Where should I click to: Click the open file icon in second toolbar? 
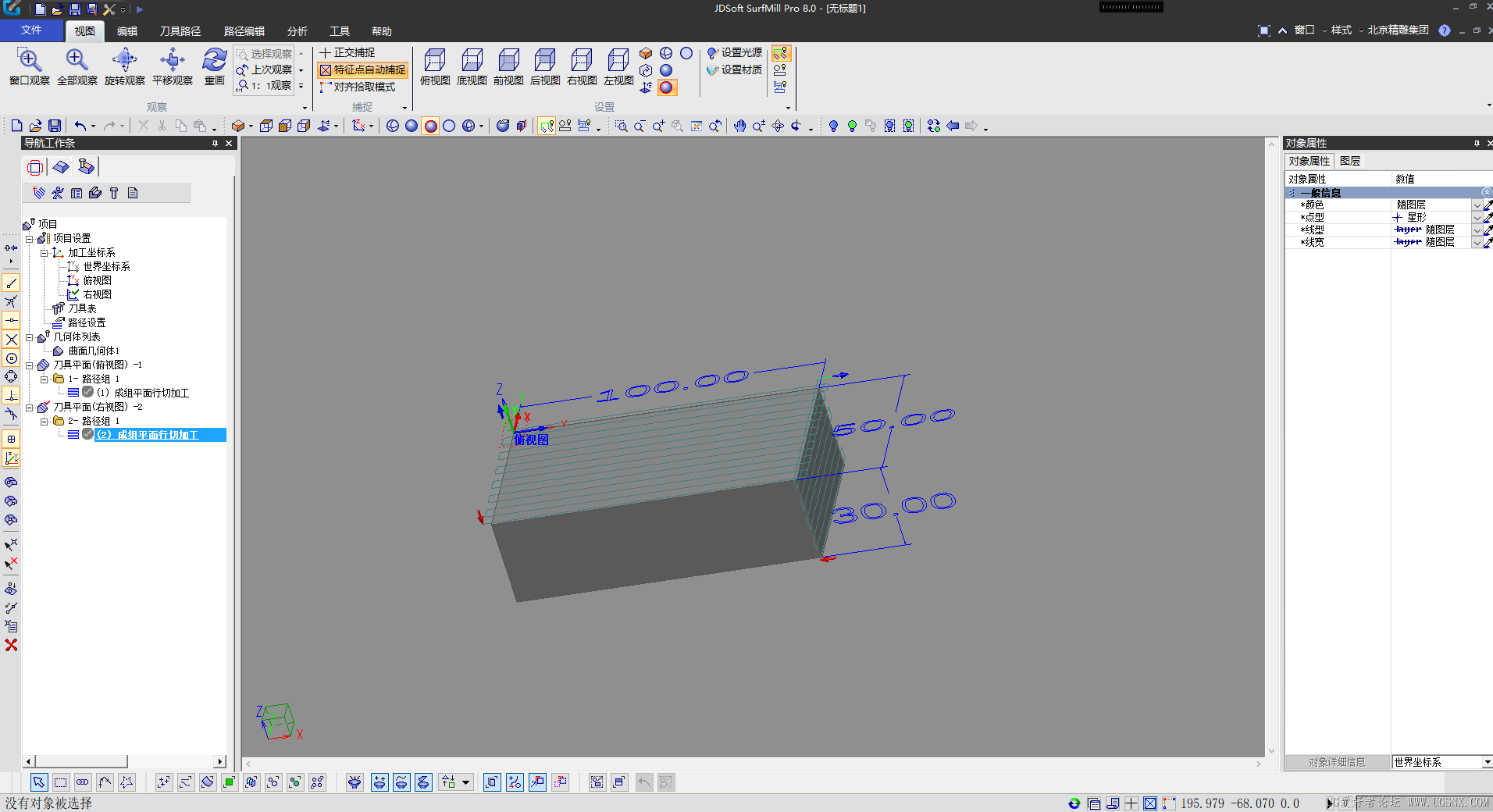[x=35, y=126]
